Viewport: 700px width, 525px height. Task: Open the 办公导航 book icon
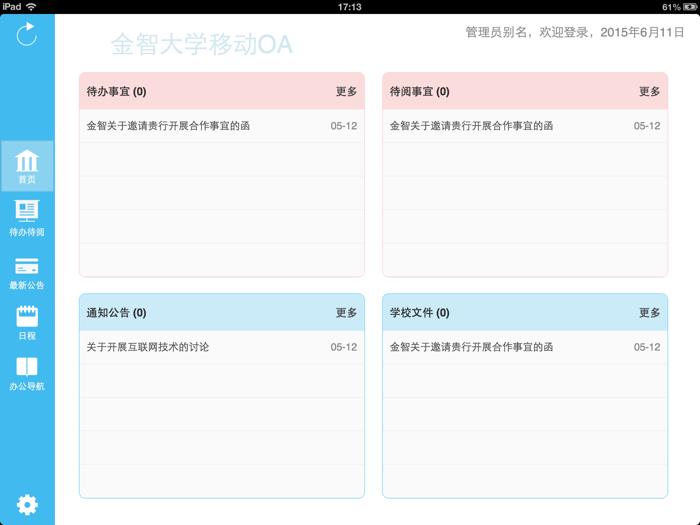27,374
